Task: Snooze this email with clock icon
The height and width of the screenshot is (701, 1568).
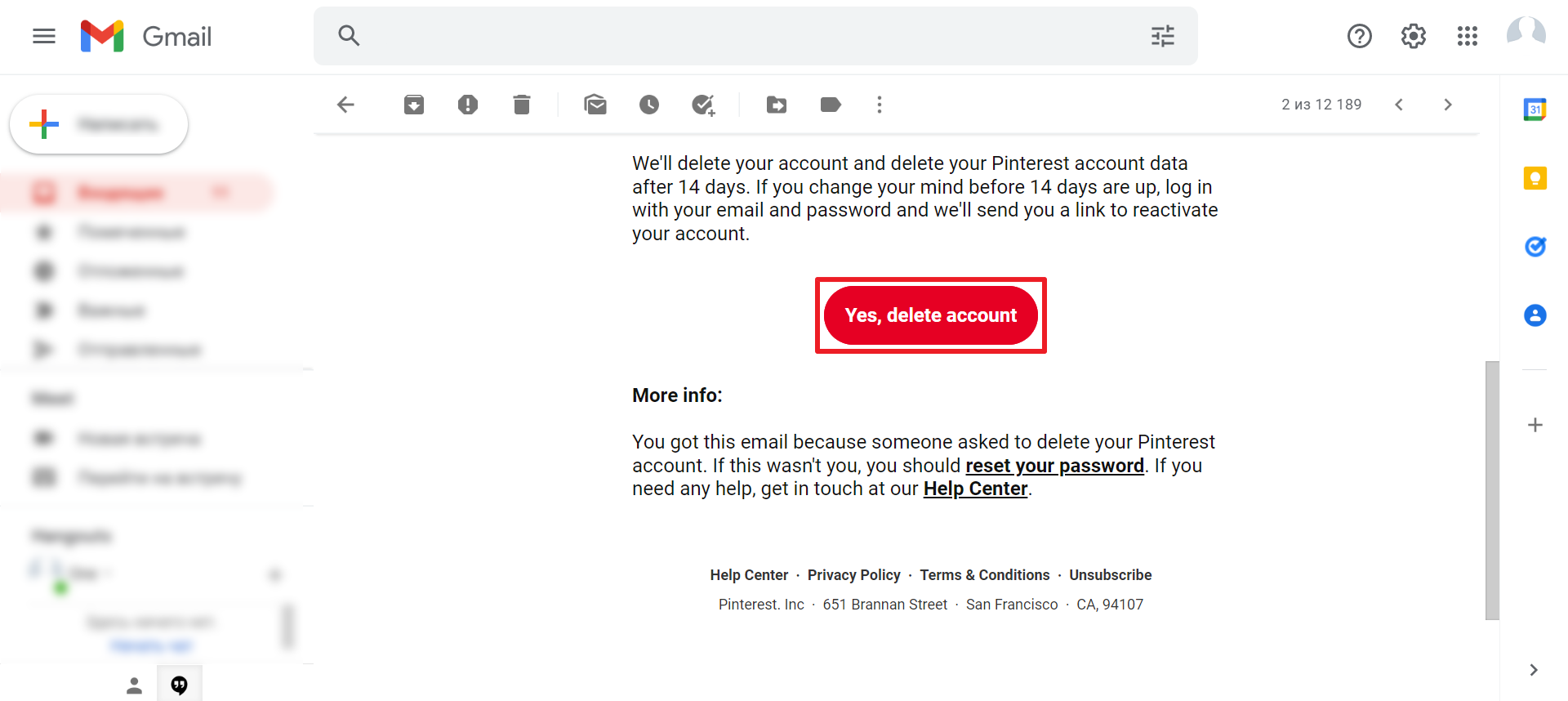Action: pos(649,105)
